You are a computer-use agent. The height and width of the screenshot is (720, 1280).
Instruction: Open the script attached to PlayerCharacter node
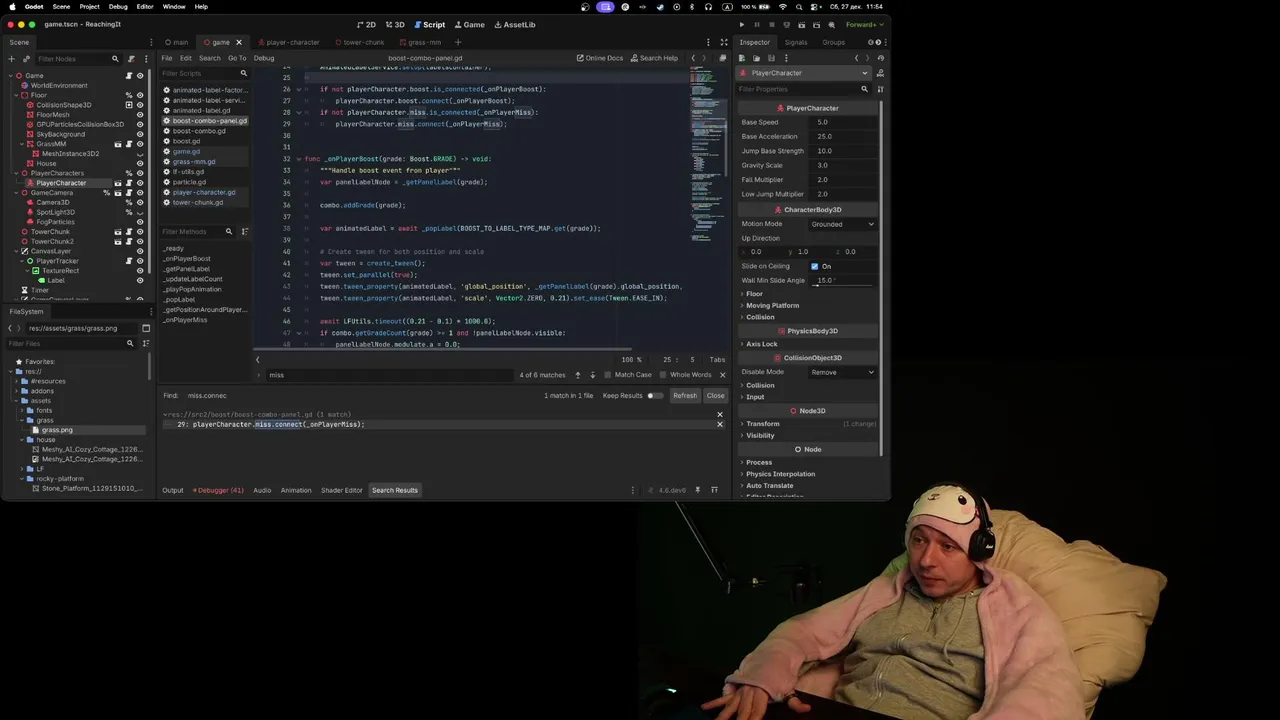point(128,183)
